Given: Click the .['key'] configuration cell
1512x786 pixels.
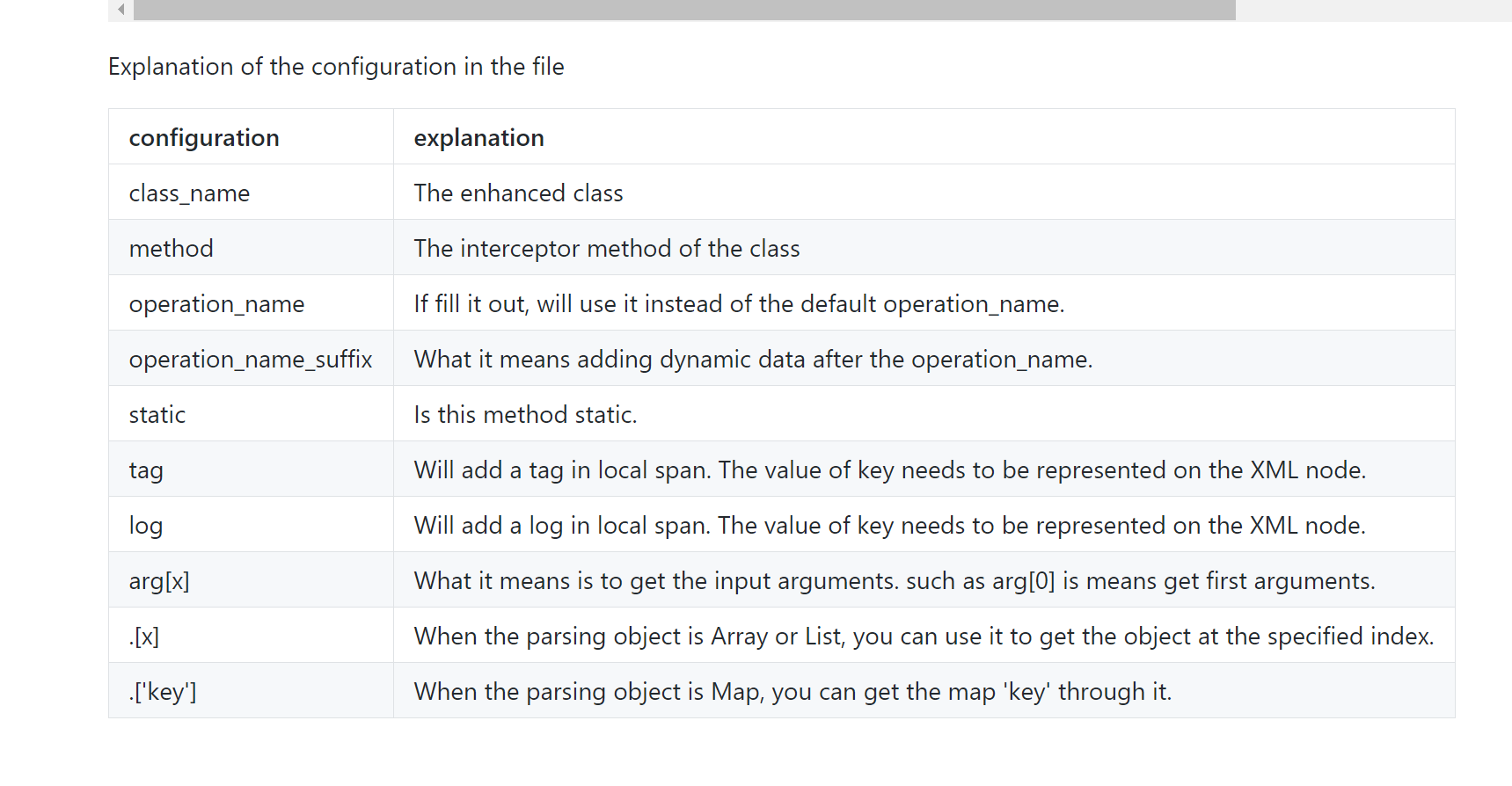Looking at the screenshot, I should [251, 691].
